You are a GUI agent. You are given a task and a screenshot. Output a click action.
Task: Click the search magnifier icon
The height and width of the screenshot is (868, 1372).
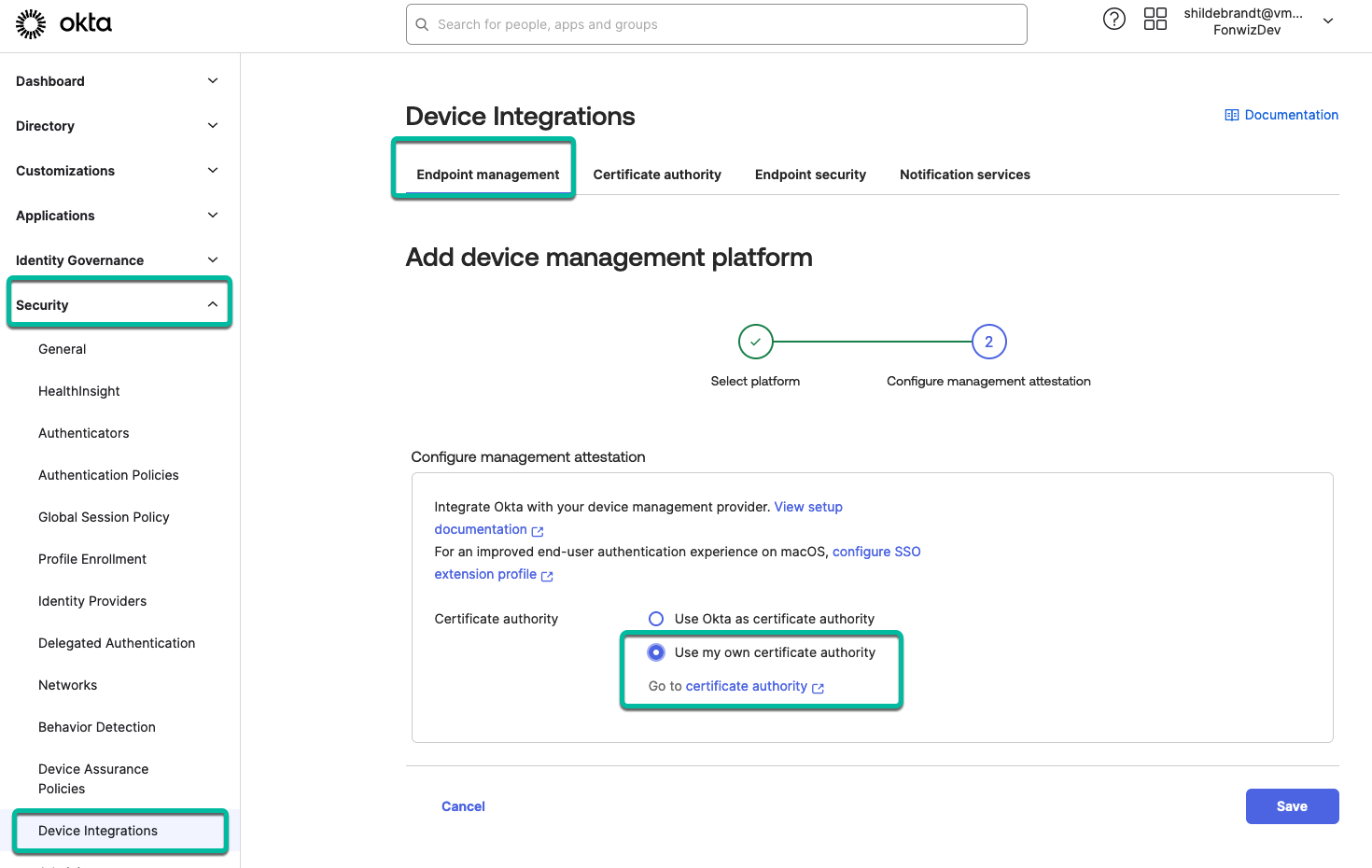click(x=422, y=24)
